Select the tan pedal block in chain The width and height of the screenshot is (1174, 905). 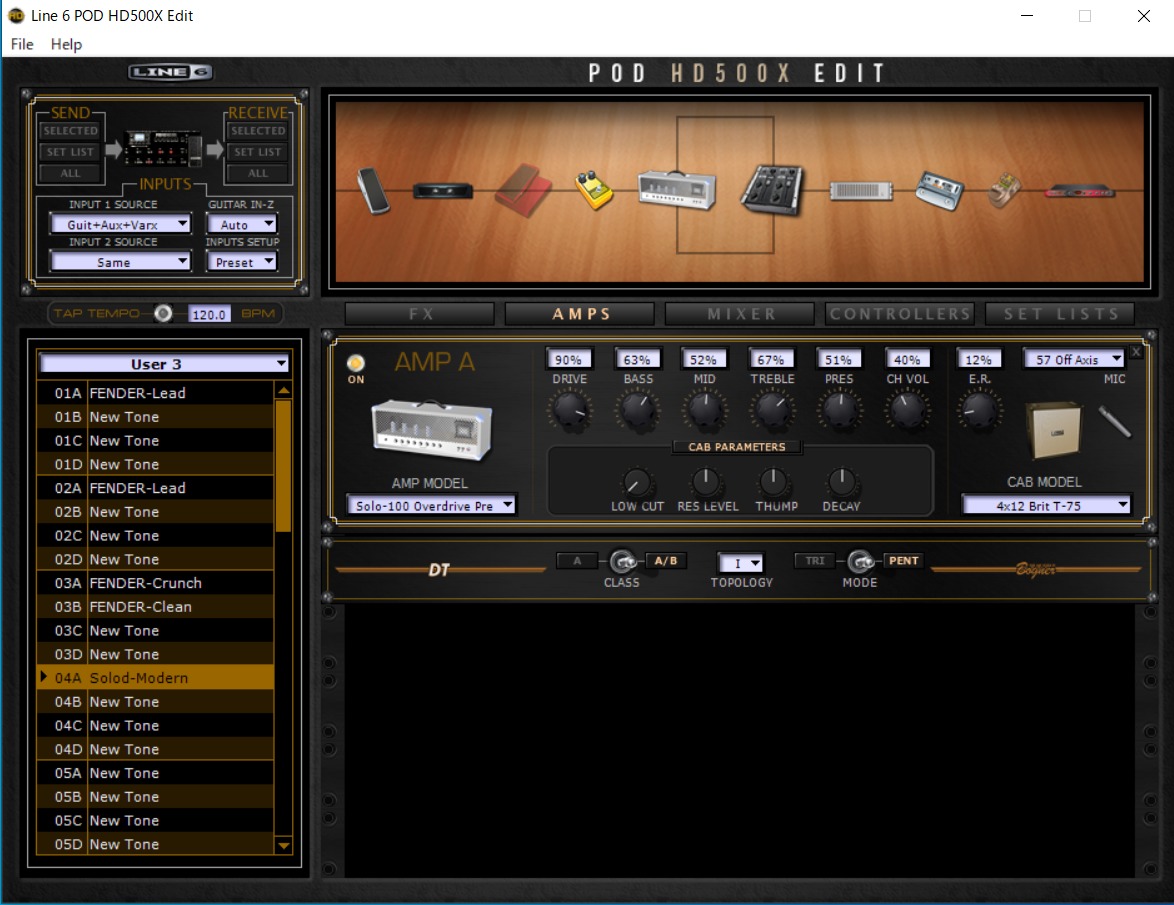tap(1003, 191)
